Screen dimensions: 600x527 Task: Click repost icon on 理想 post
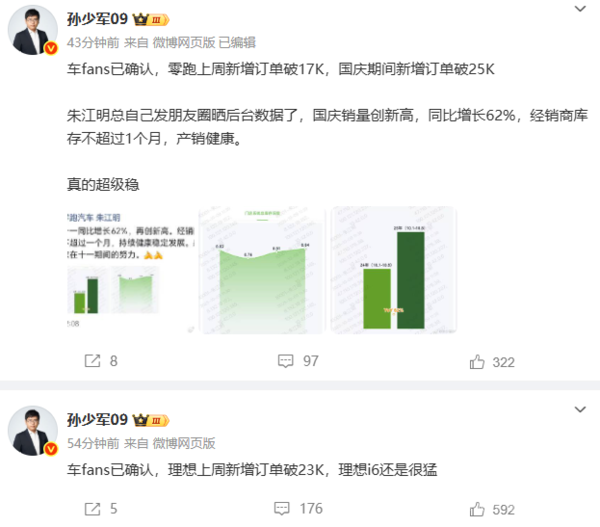pyautogui.click(x=92, y=509)
